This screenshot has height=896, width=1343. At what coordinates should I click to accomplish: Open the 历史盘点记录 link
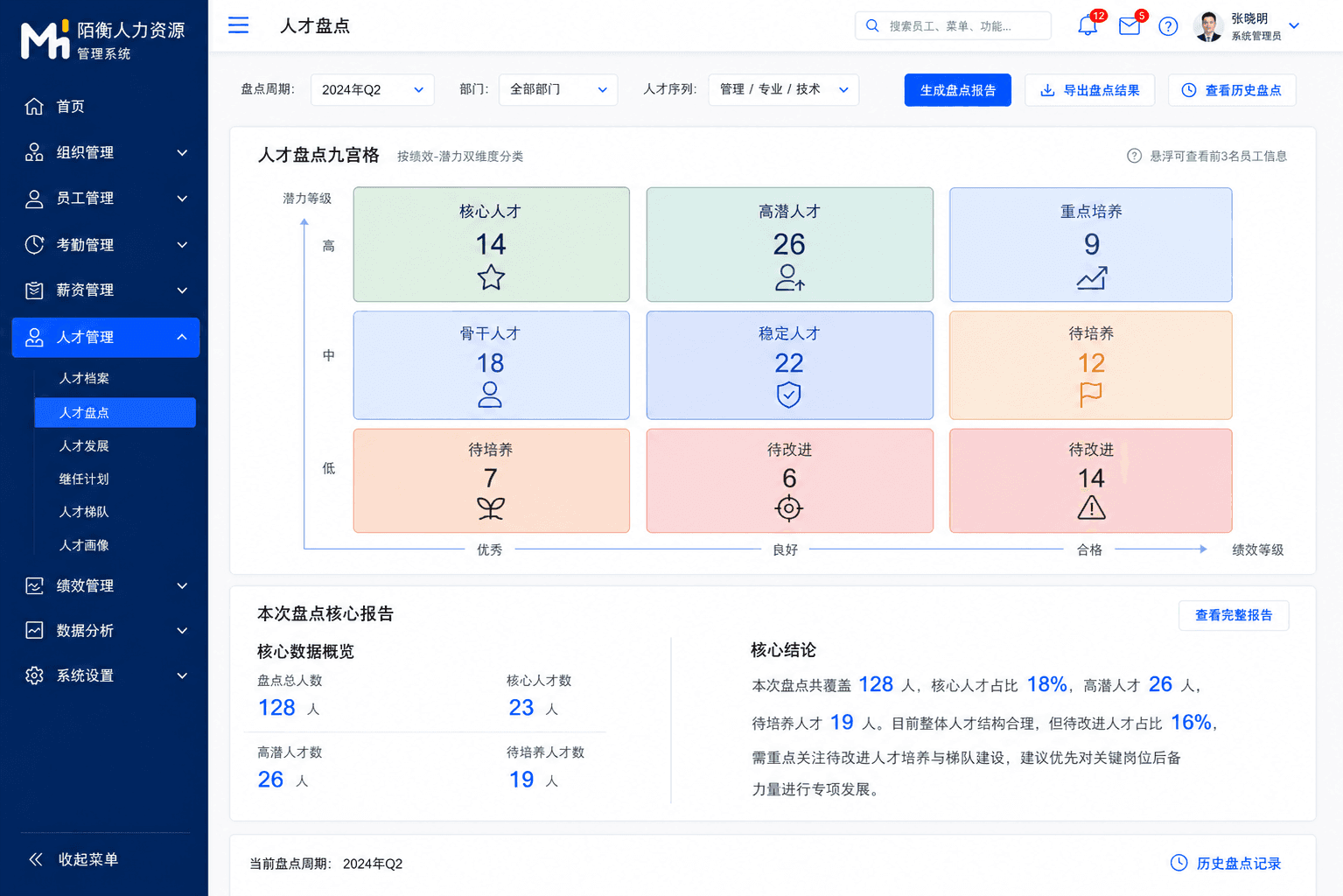[1238, 864]
